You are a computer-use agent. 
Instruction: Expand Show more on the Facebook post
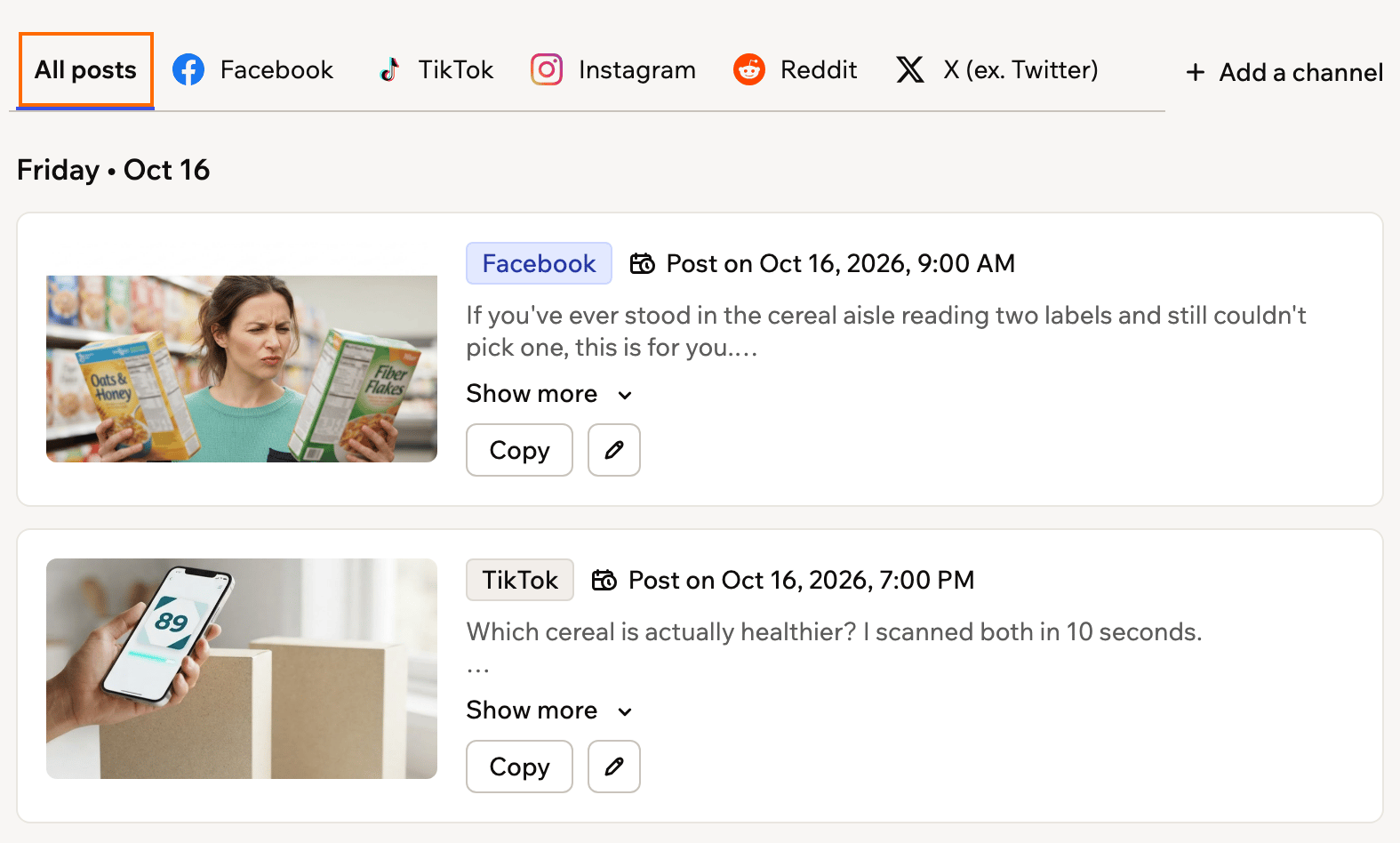point(548,393)
